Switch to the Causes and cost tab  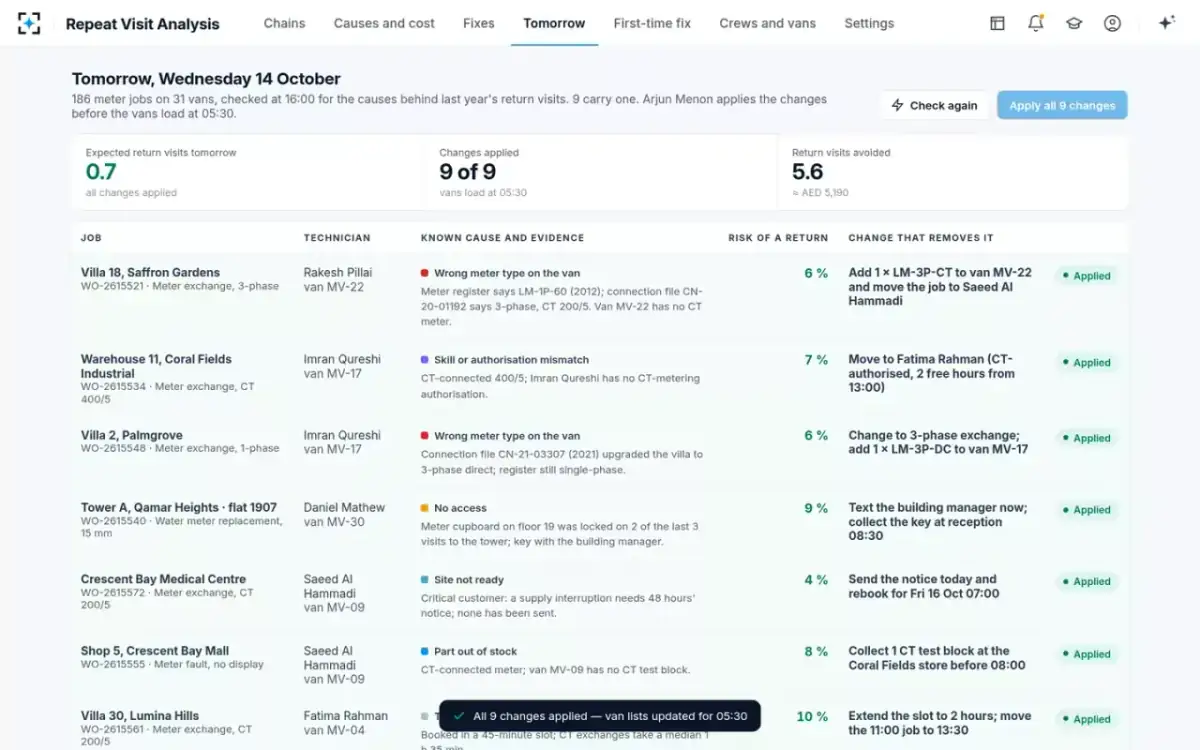click(384, 23)
